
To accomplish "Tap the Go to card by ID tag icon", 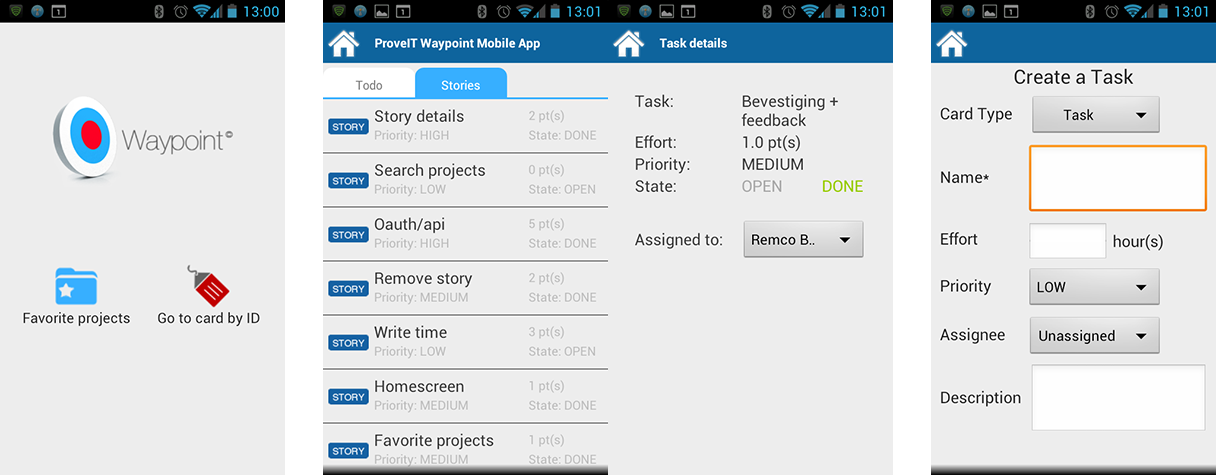I will click(x=208, y=287).
